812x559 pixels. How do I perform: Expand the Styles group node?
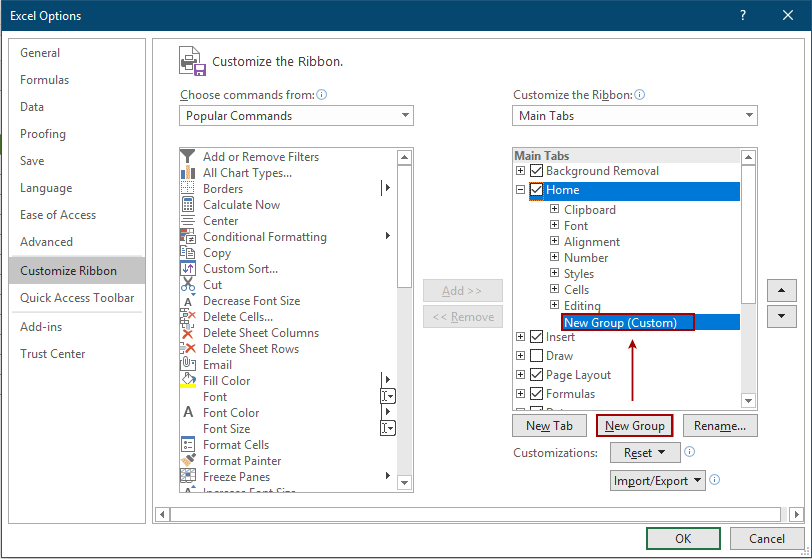click(554, 273)
